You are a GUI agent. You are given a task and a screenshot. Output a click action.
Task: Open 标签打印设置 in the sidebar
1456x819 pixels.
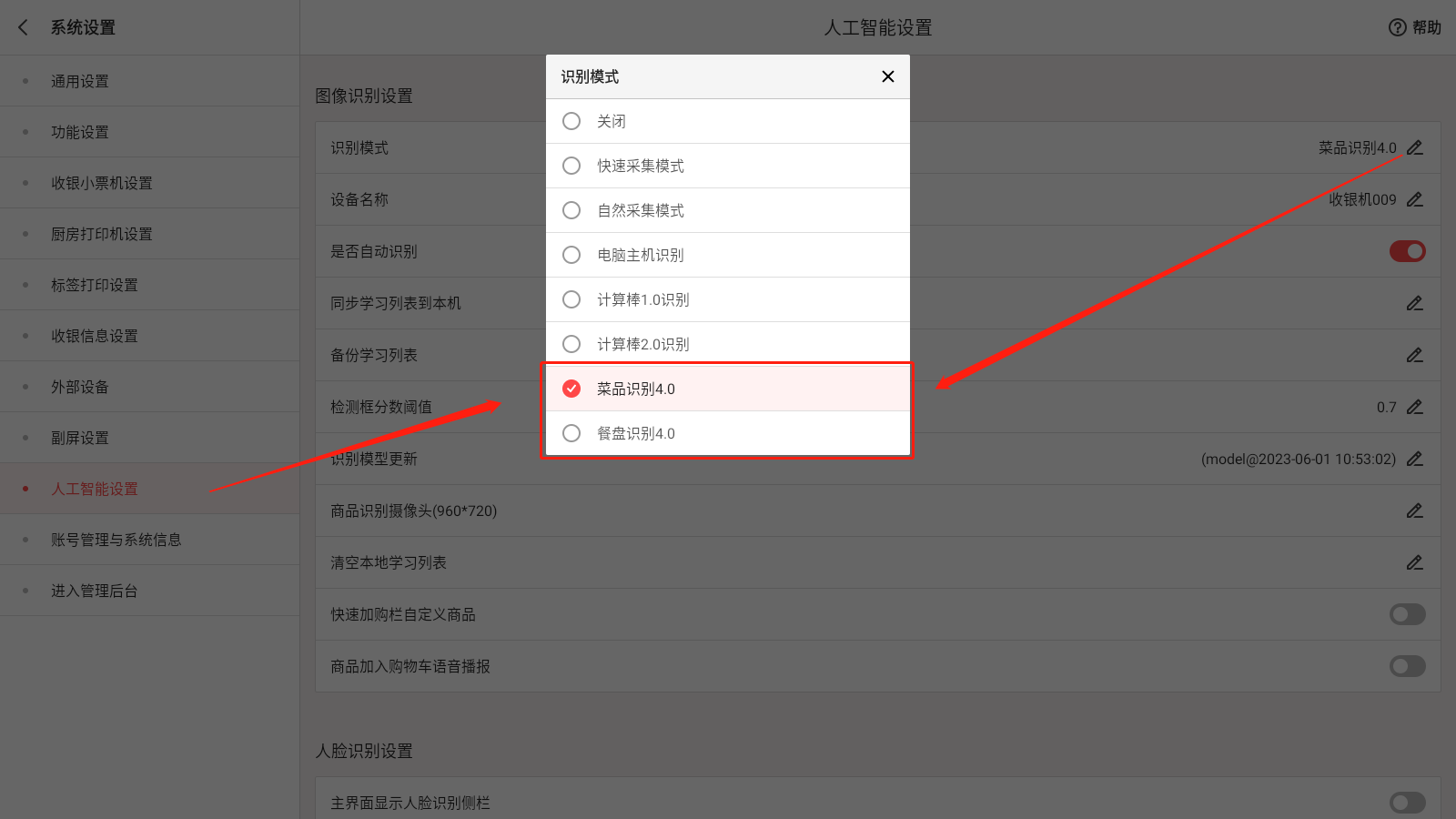point(149,285)
